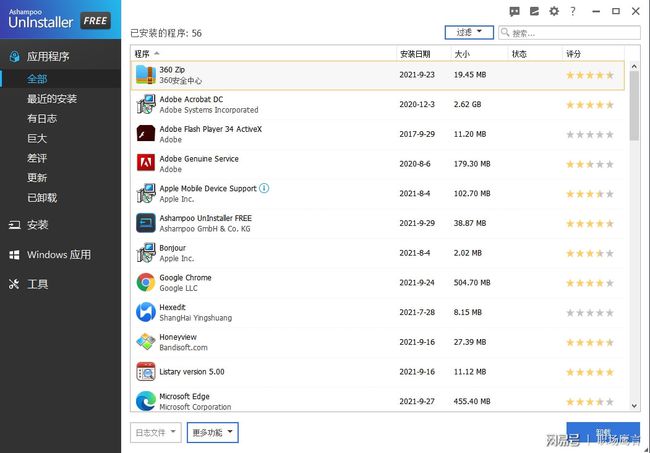This screenshot has height=453, width=650.
Task: Click the Bandisoft.com publisher text
Action: (x=183, y=348)
